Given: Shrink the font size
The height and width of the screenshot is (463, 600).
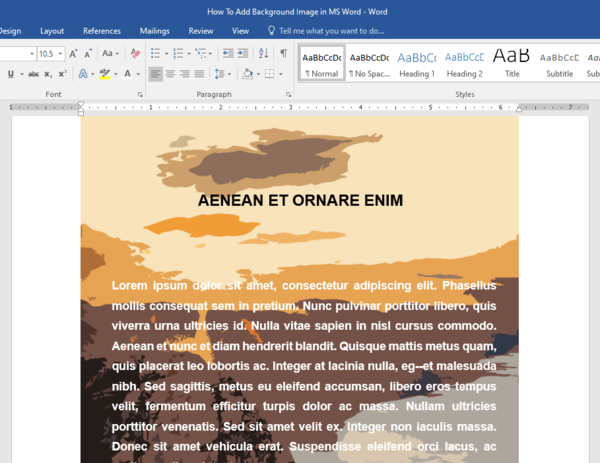Looking at the screenshot, I should click(88, 54).
